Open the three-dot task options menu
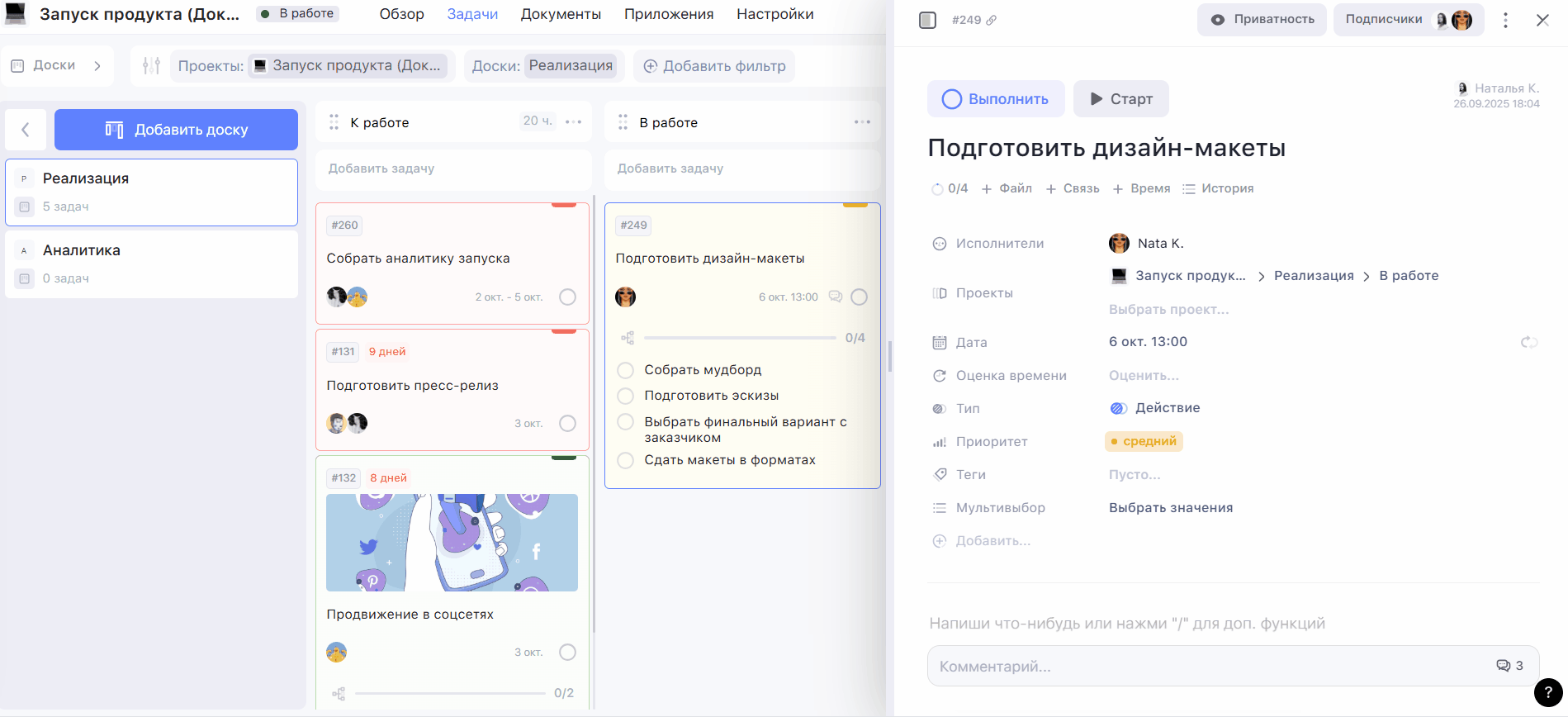1568x717 pixels. (1505, 20)
